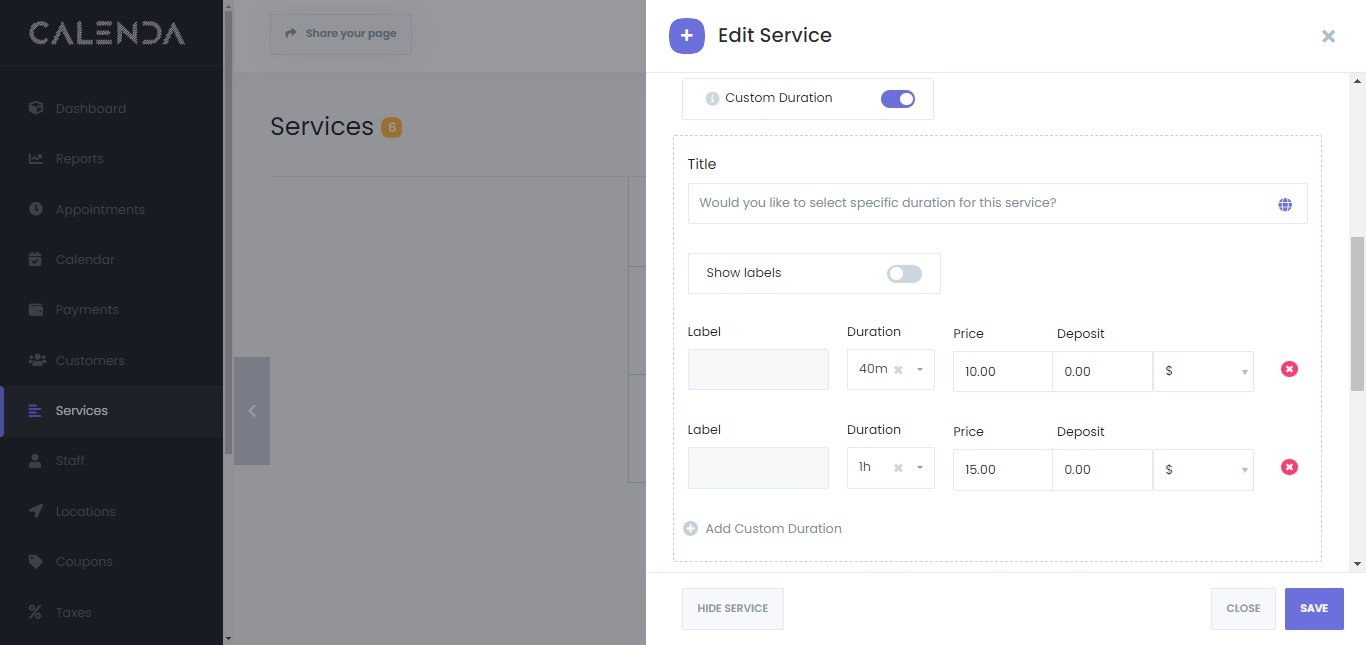Go to Coupons in the sidebar
Image resolution: width=1366 pixels, height=645 pixels.
(84, 561)
